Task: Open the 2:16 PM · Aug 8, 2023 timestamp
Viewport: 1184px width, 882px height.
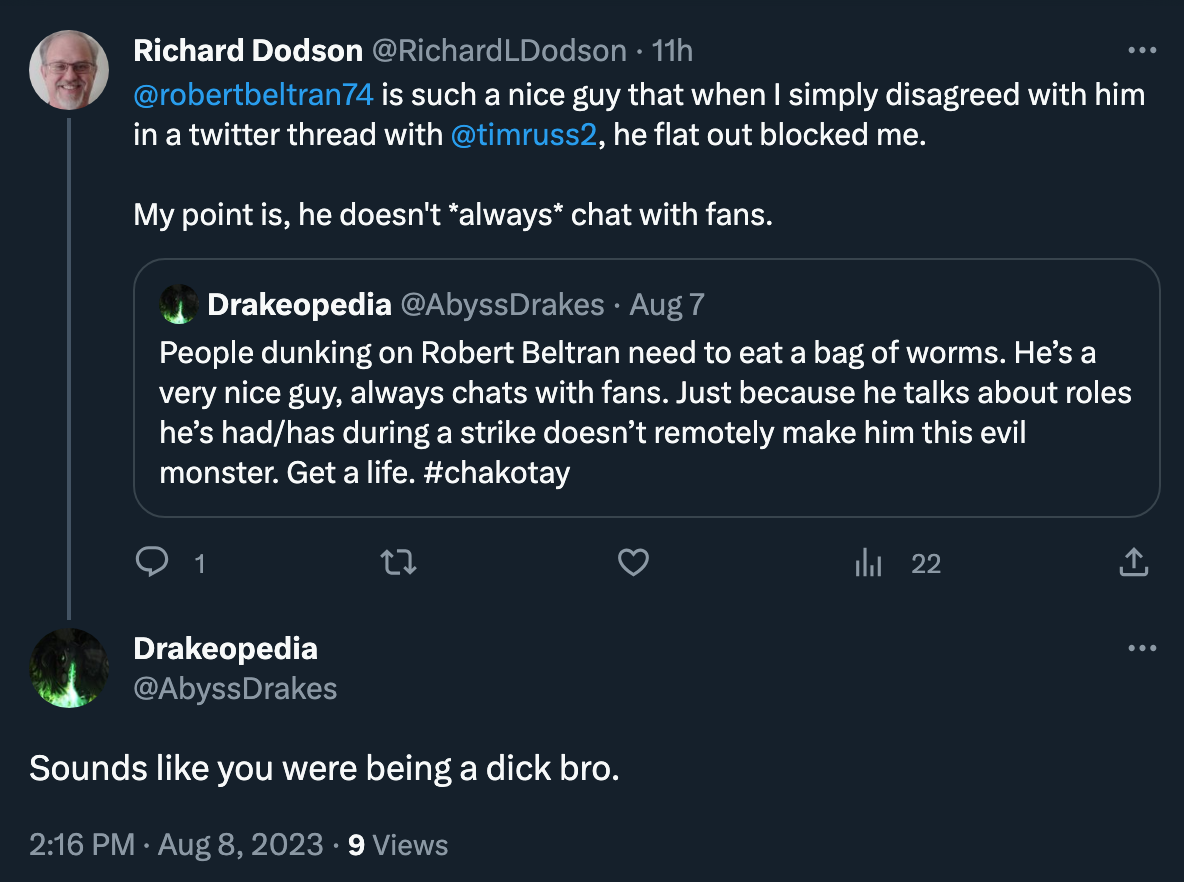Action: point(176,845)
